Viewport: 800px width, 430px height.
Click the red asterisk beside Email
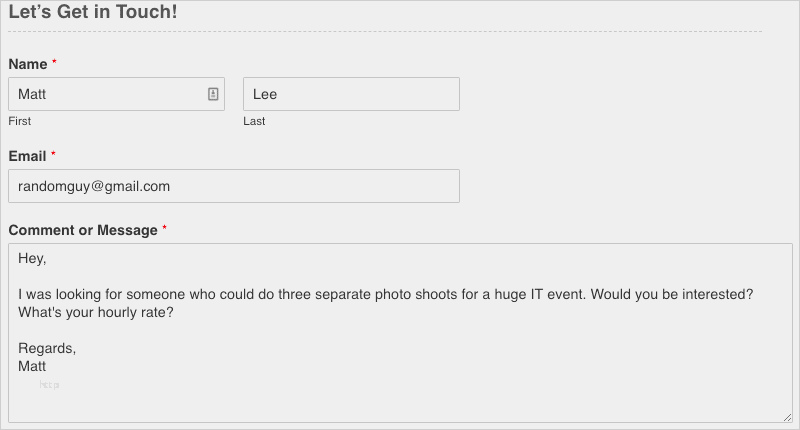click(x=53, y=154)
